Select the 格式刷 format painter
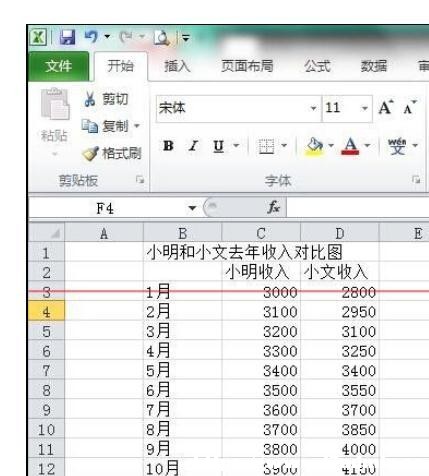Screen dimensions: 429x476 [112, 154]
